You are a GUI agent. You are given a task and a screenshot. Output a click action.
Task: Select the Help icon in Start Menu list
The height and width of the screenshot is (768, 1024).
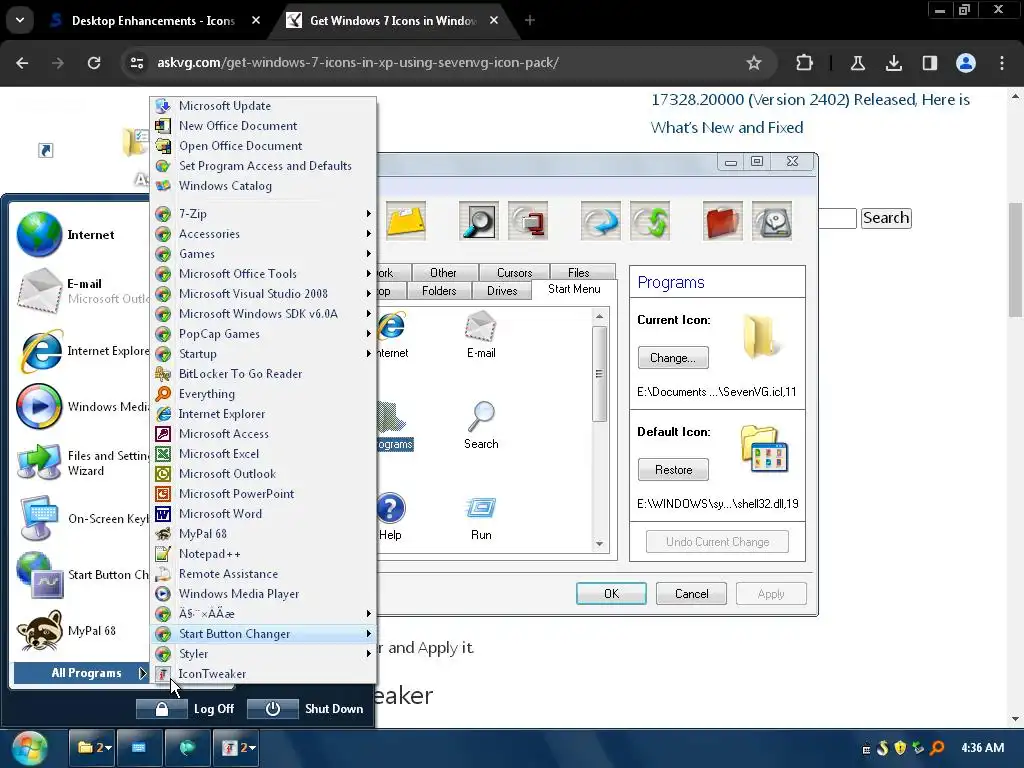pos(390,518)
